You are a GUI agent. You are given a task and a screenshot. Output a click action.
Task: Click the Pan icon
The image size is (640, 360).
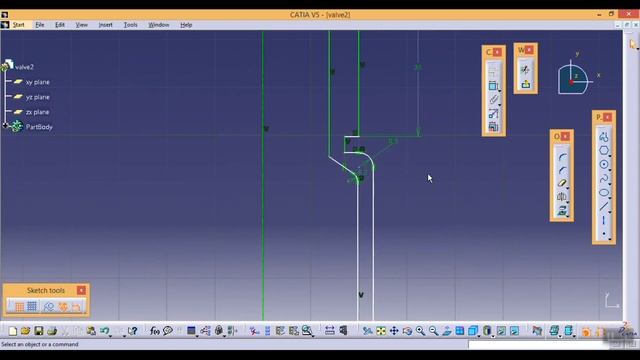tap(394, 331)
